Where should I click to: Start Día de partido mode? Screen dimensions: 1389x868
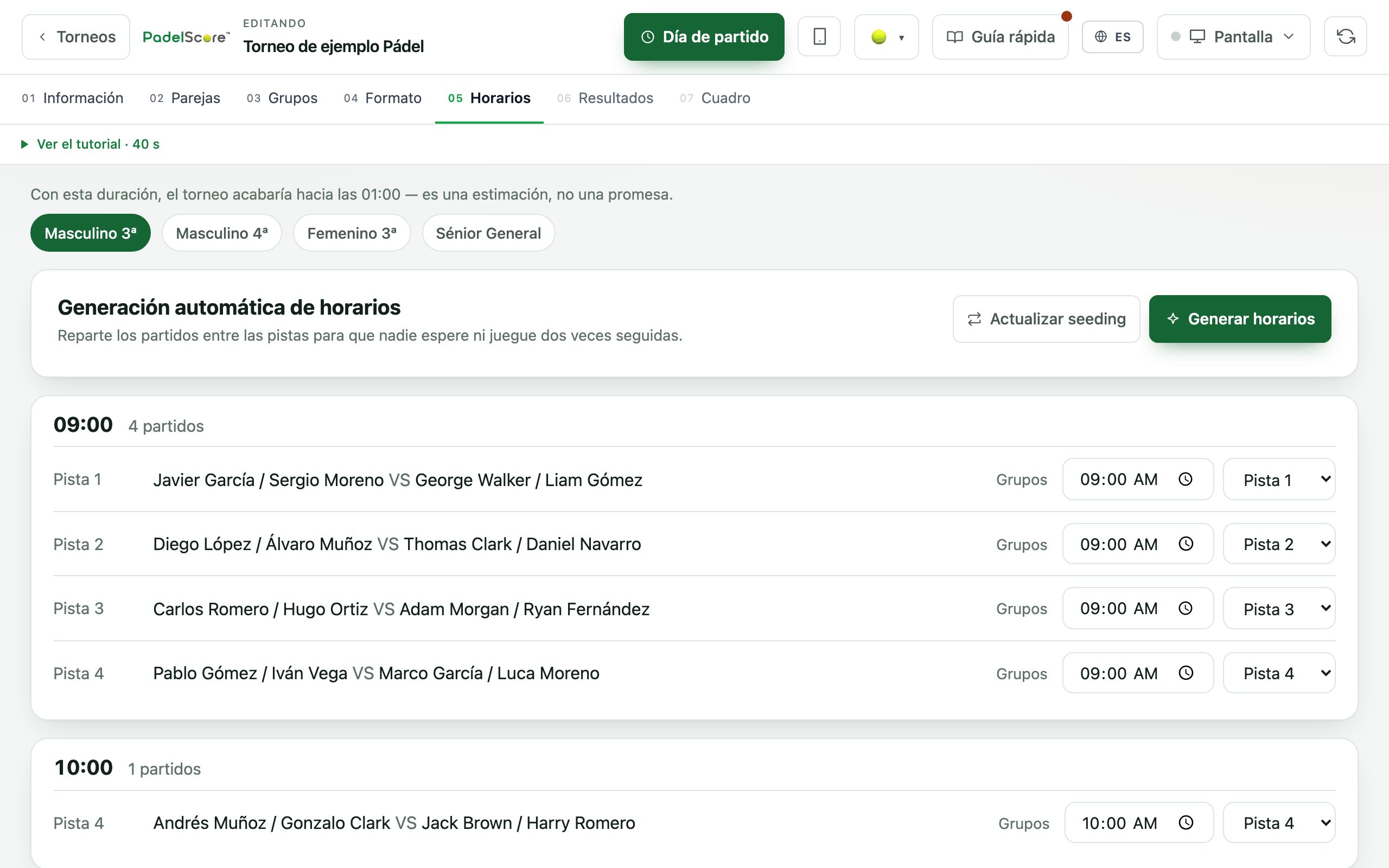[704, 37]
